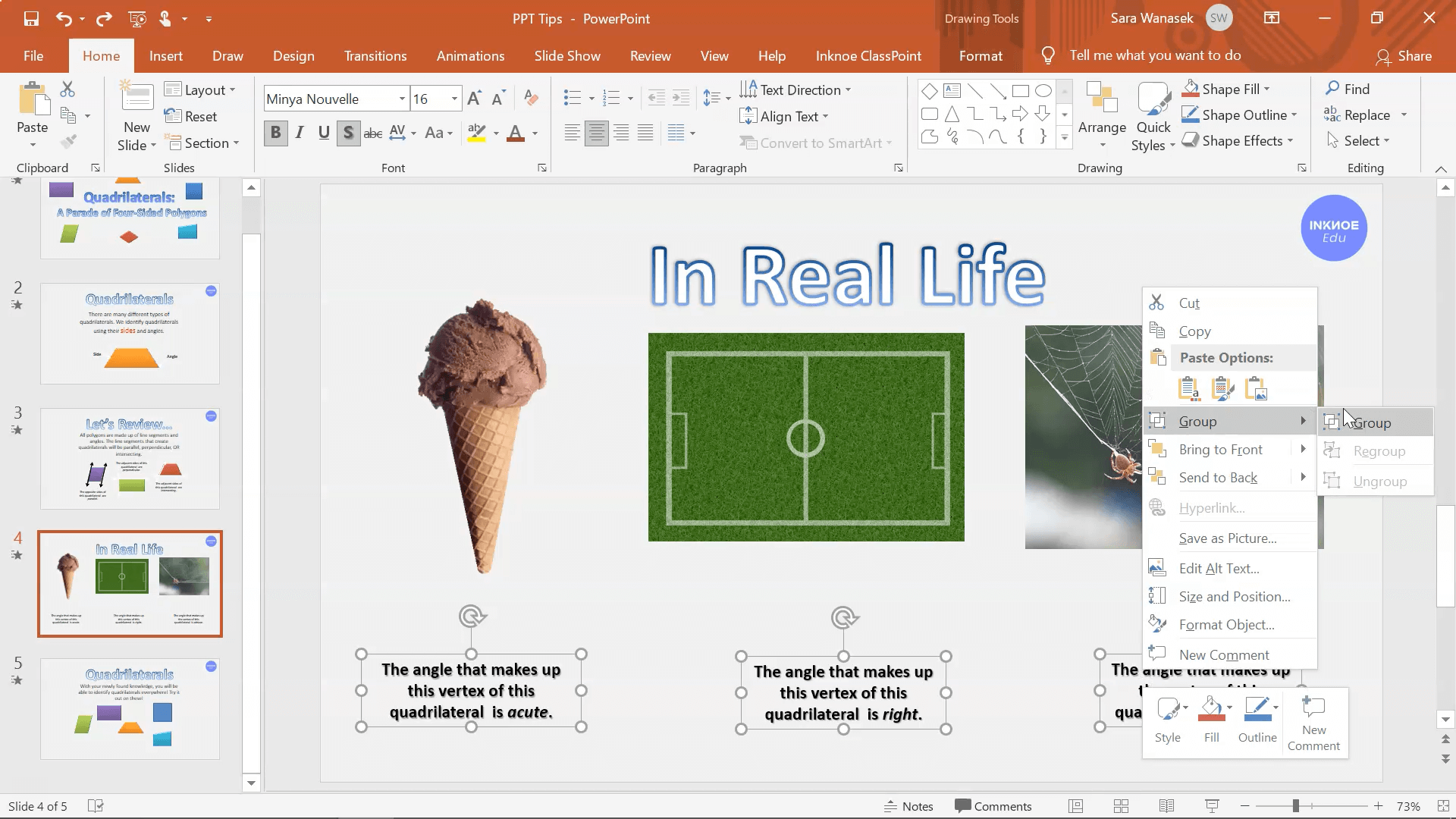Click the Italic formatting button
Screen dimensions: 1456x819
[x=300, y=132]
